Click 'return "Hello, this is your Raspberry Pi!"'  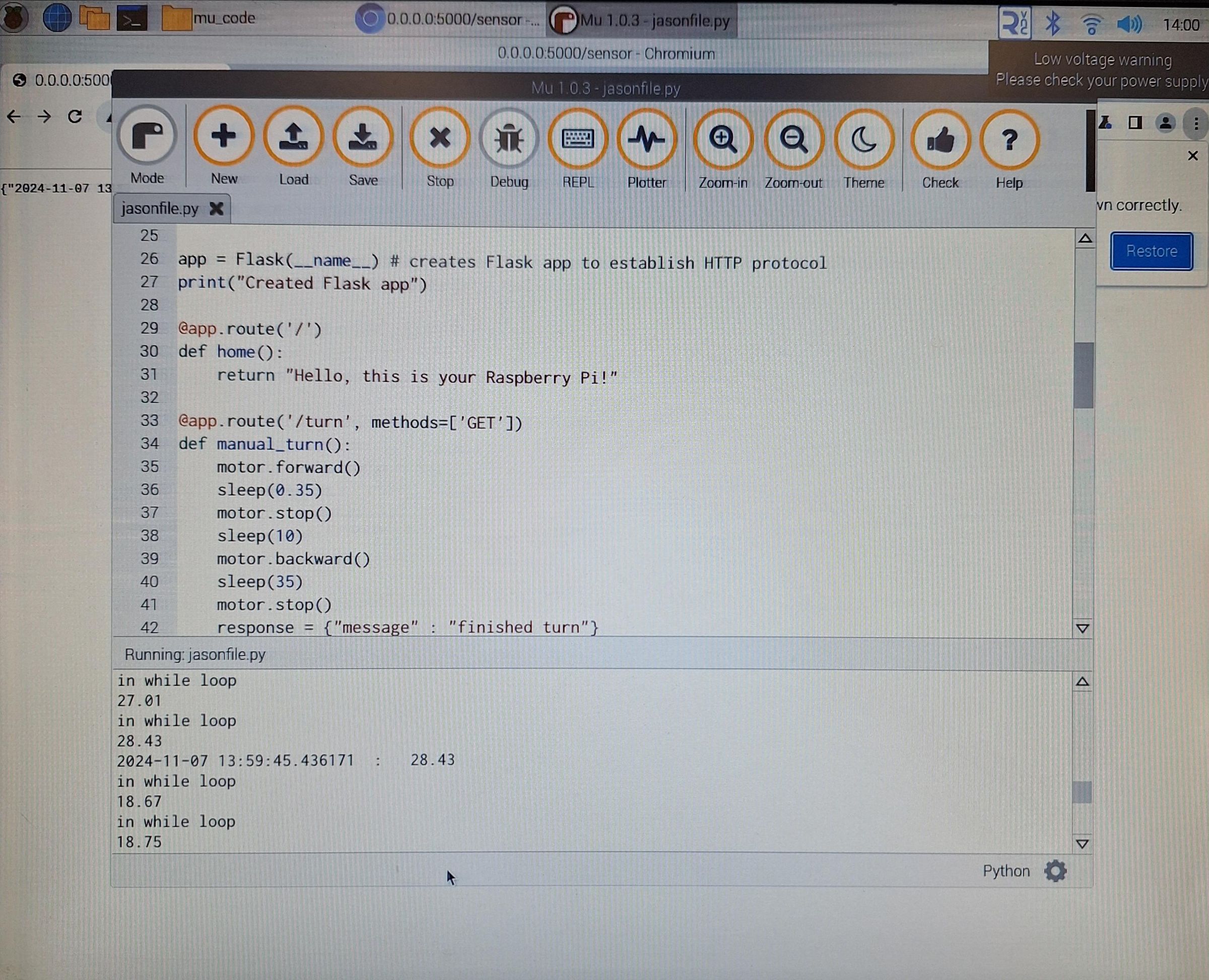click(417, 376)
